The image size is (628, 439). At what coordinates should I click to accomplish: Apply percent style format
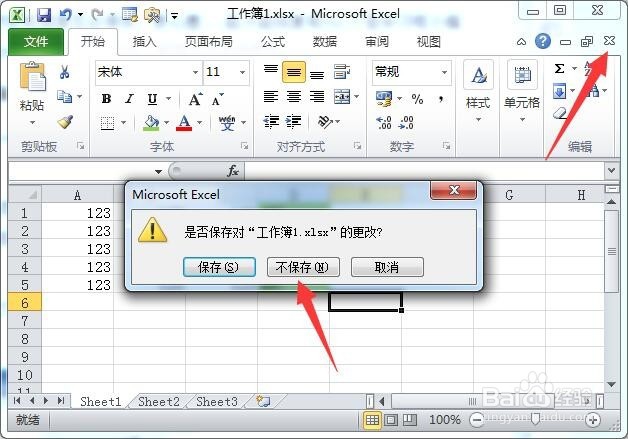417,99
